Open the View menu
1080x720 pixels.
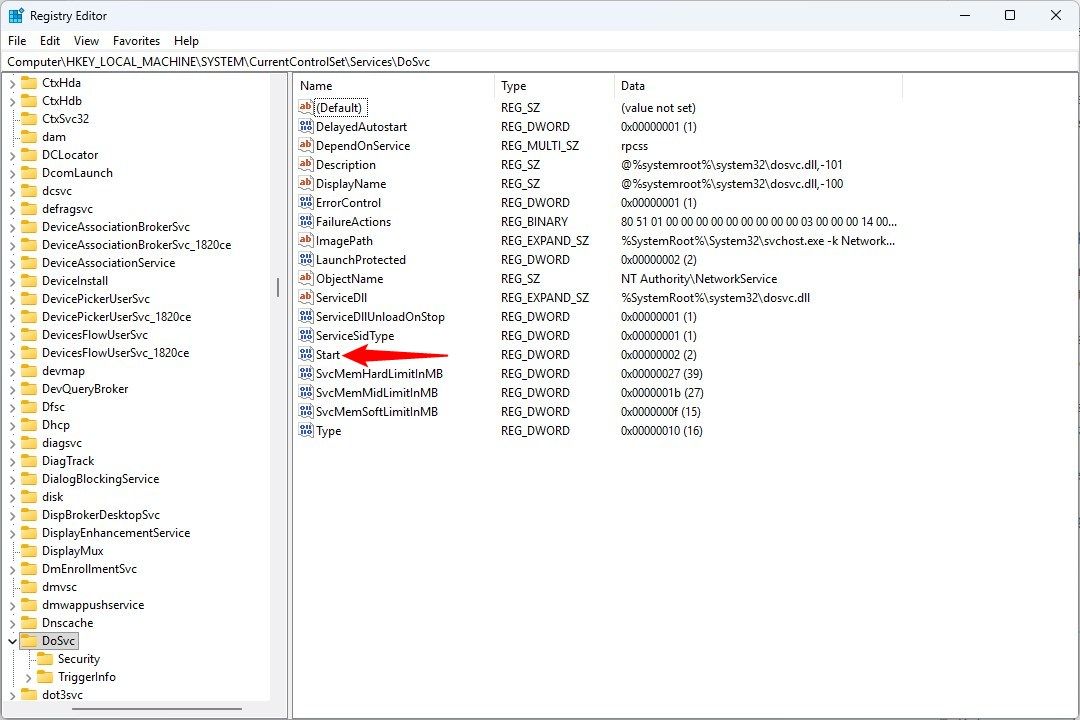tap(86, 41)
